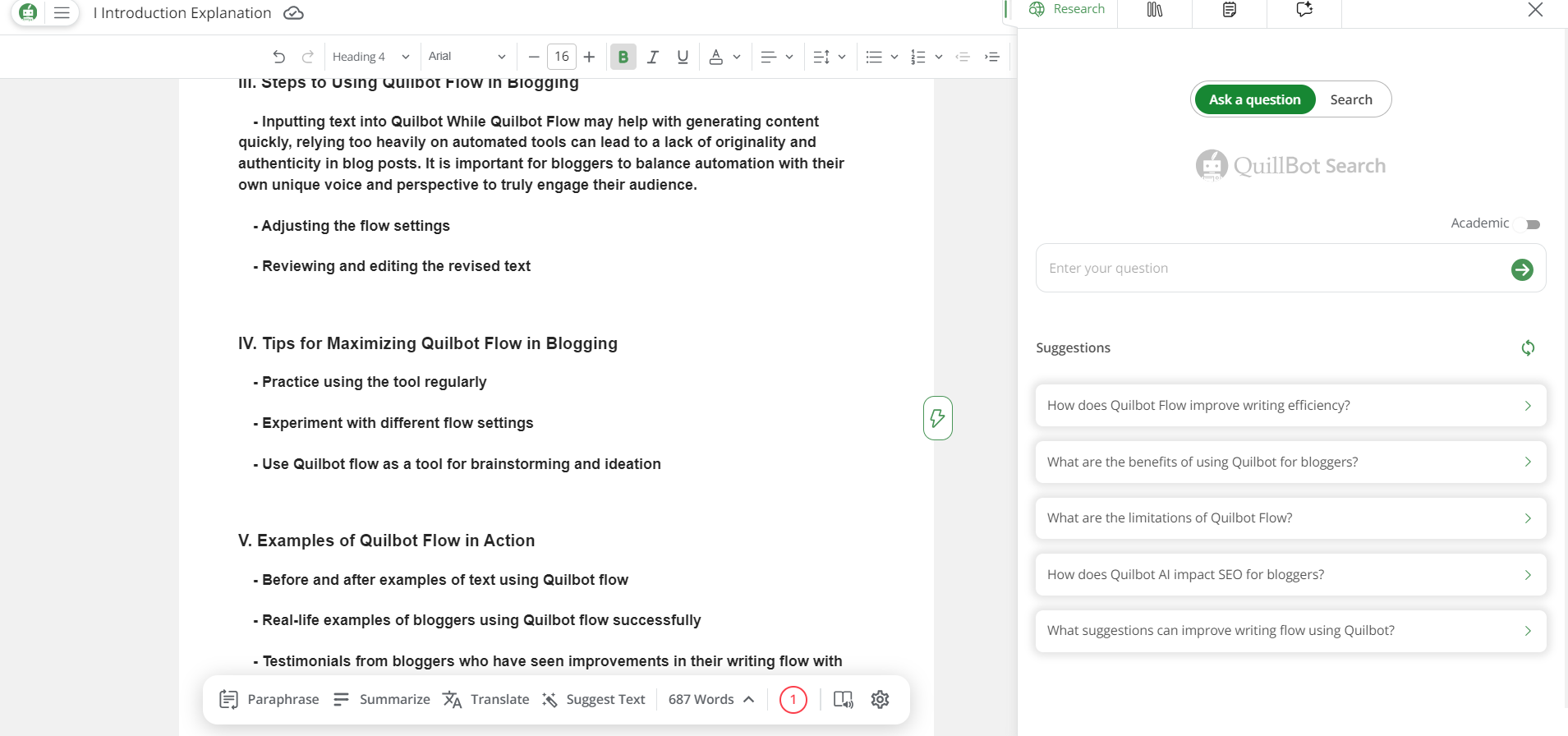Expand numbered list style dropdown

pos(939,57)
